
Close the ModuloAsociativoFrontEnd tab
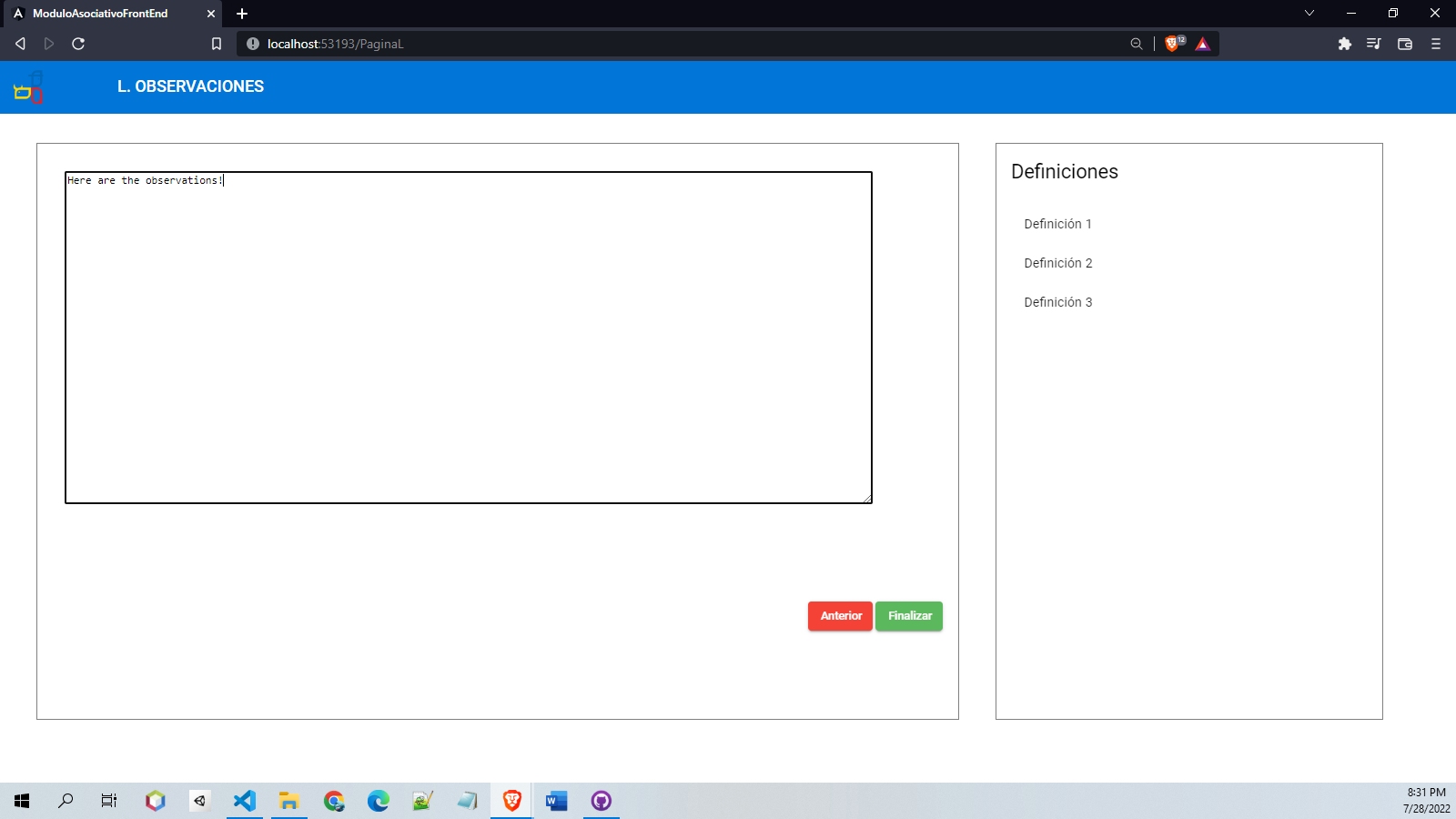click(x=211, y=14)
